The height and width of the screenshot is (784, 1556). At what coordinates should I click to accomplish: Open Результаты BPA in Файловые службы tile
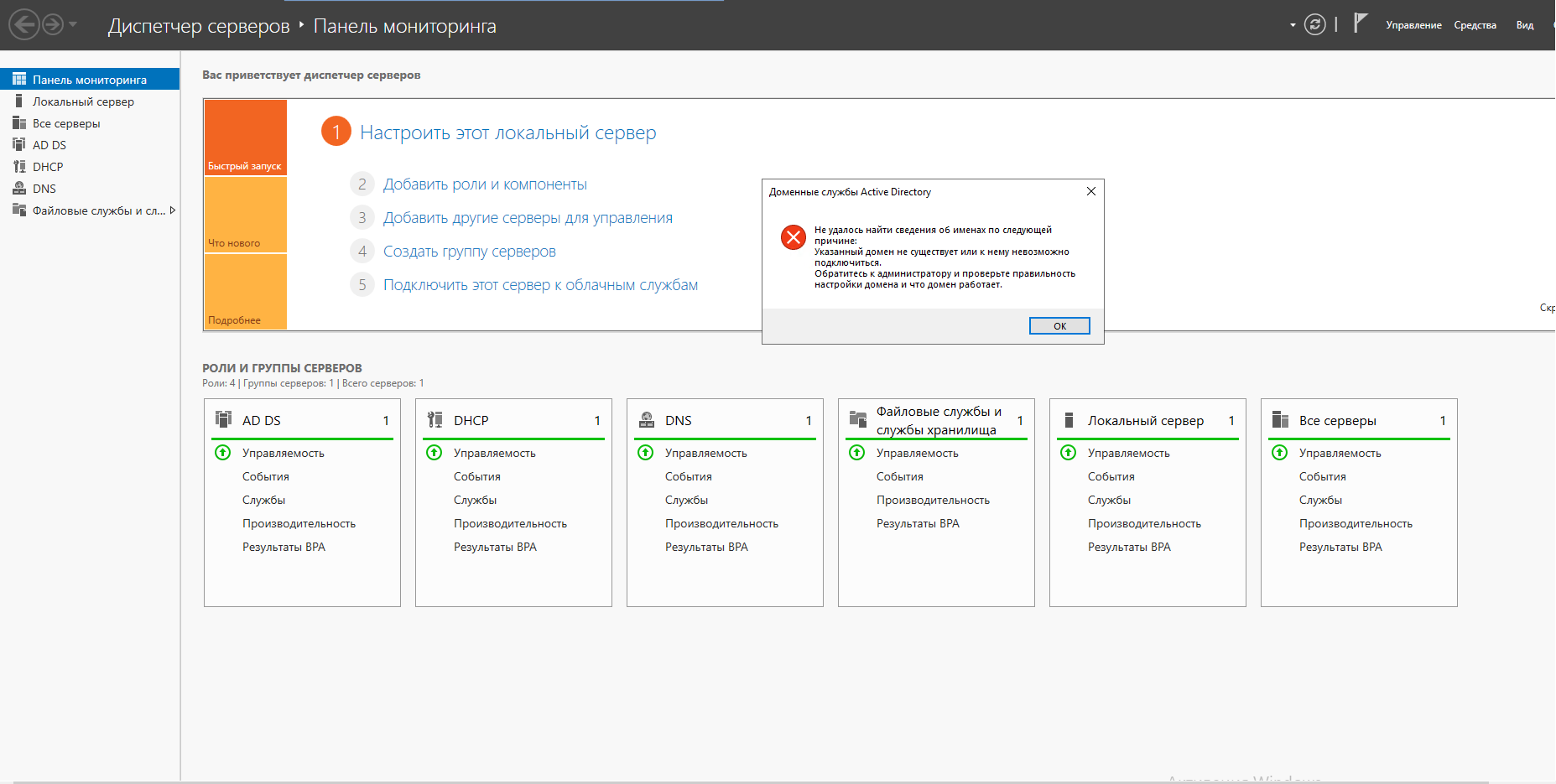click(918, 523)
